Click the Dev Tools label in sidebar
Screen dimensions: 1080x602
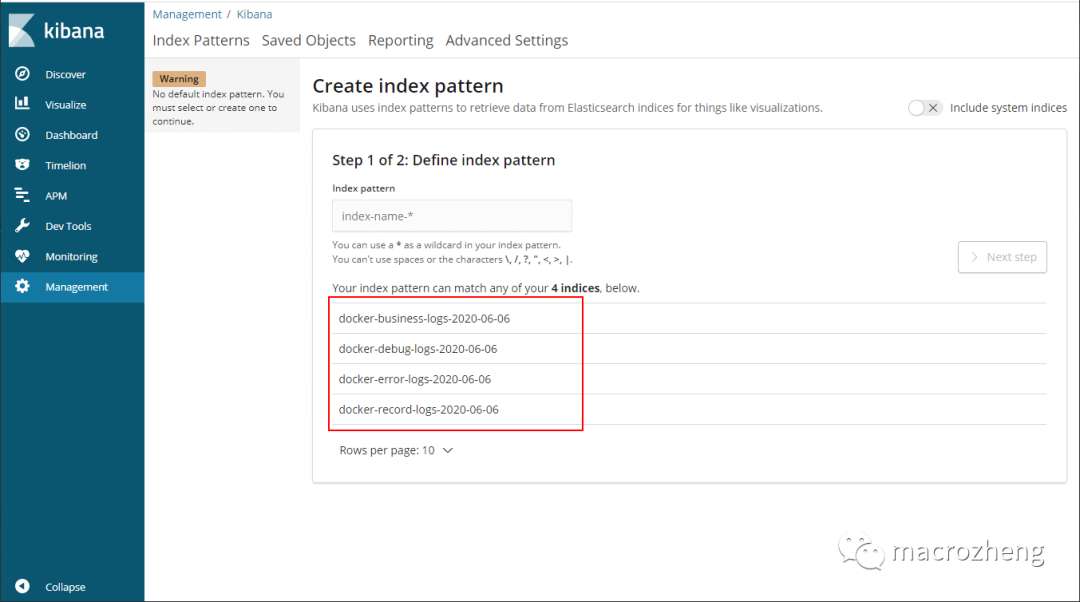click(68, 226)
